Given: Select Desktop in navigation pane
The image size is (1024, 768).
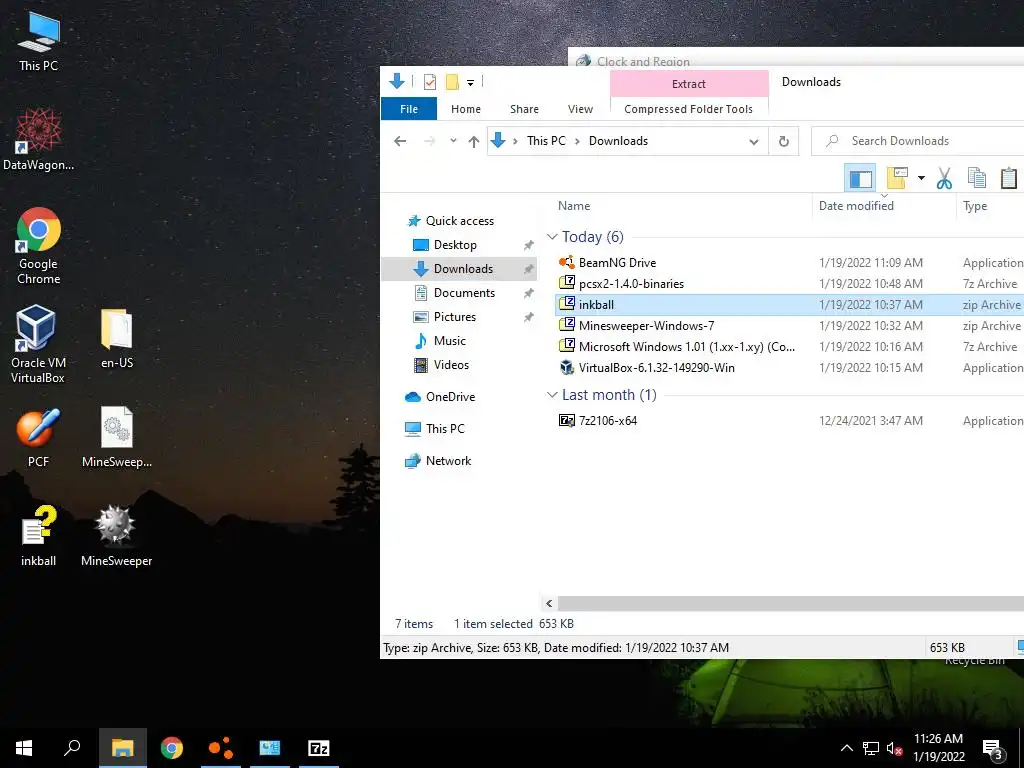Looking at the screenshot, I should (x=455, y=245).
